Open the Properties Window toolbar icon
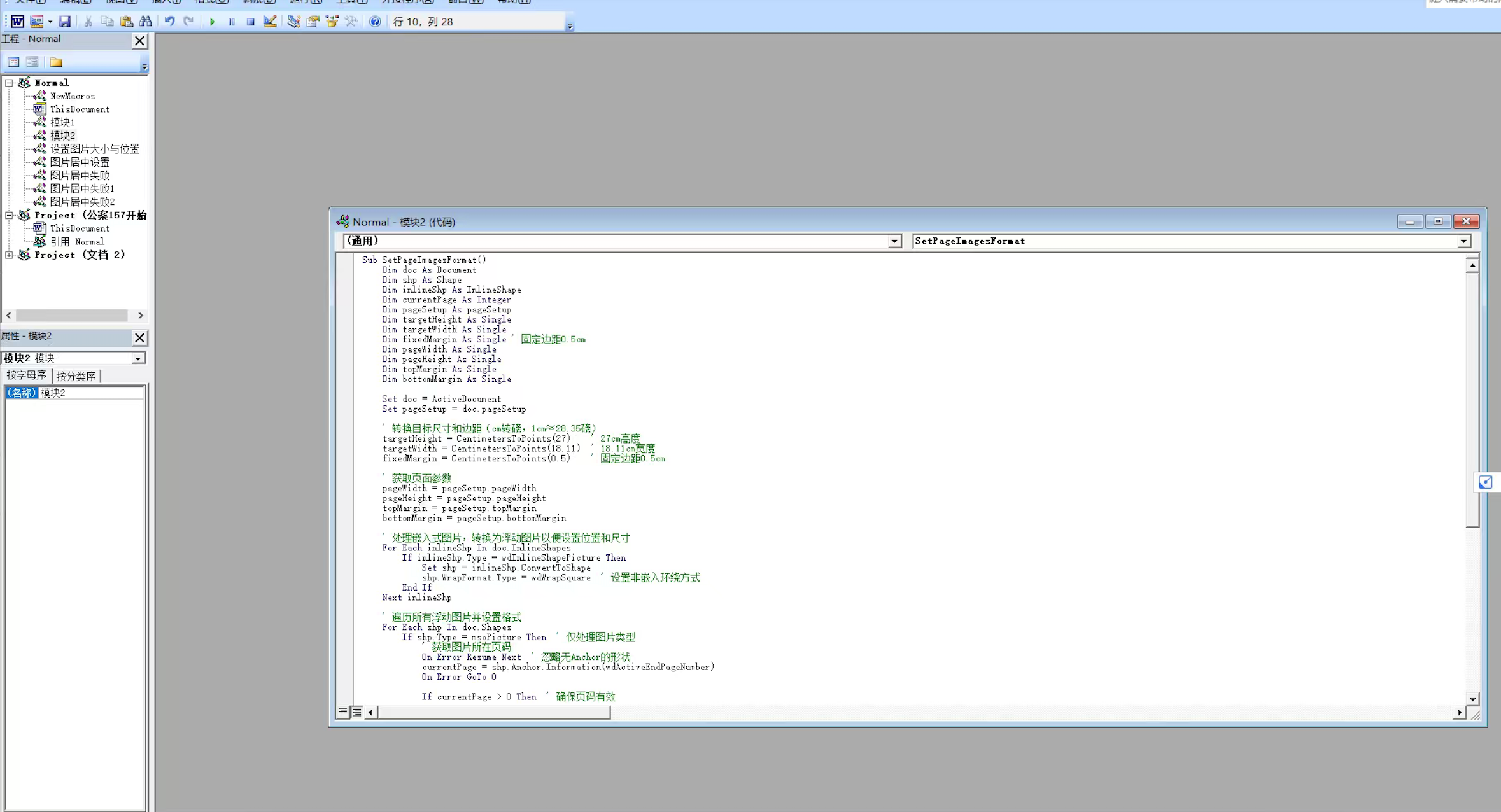 coord(313,22)
